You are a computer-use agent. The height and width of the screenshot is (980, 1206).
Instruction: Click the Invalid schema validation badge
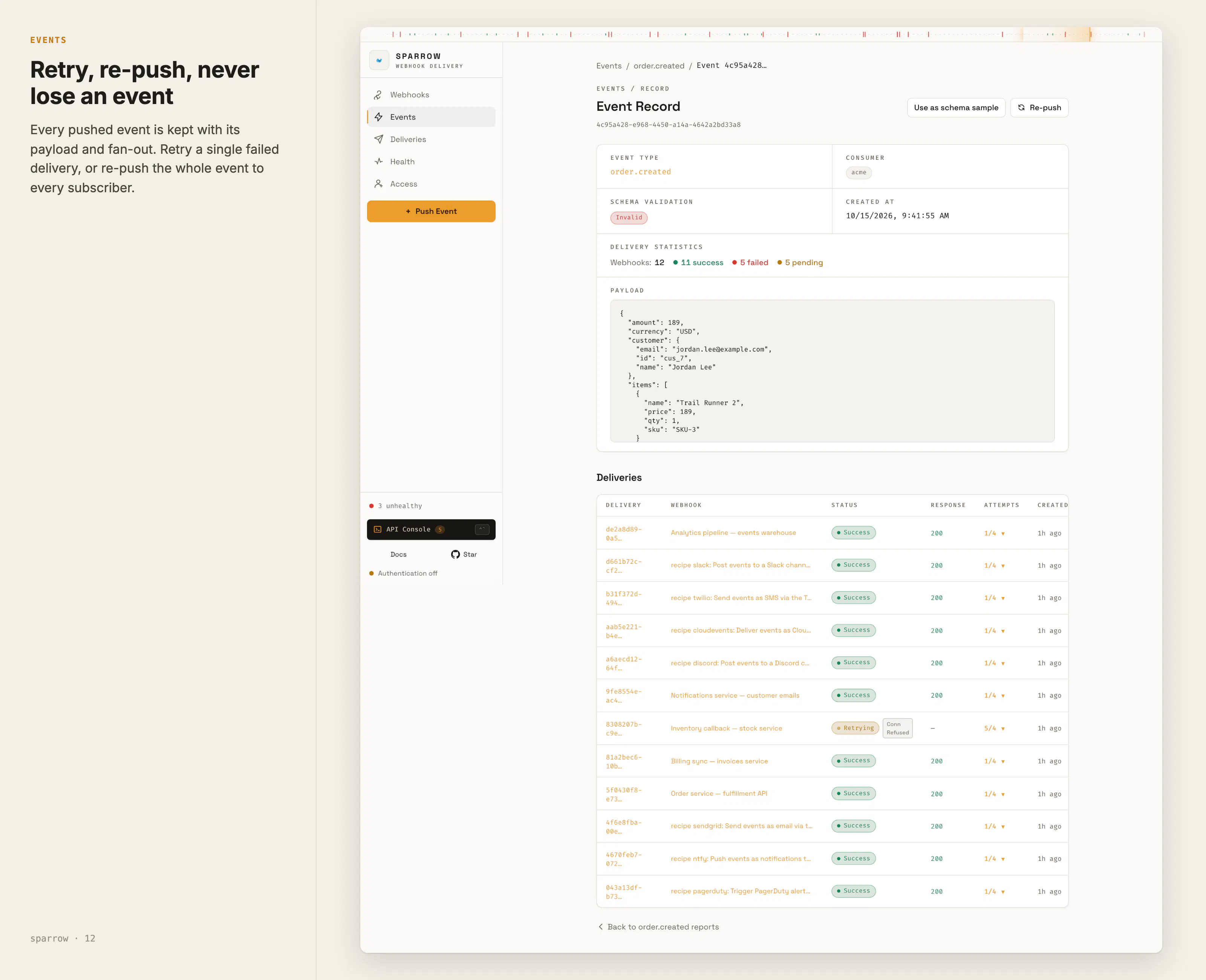(x=629, y=217)
